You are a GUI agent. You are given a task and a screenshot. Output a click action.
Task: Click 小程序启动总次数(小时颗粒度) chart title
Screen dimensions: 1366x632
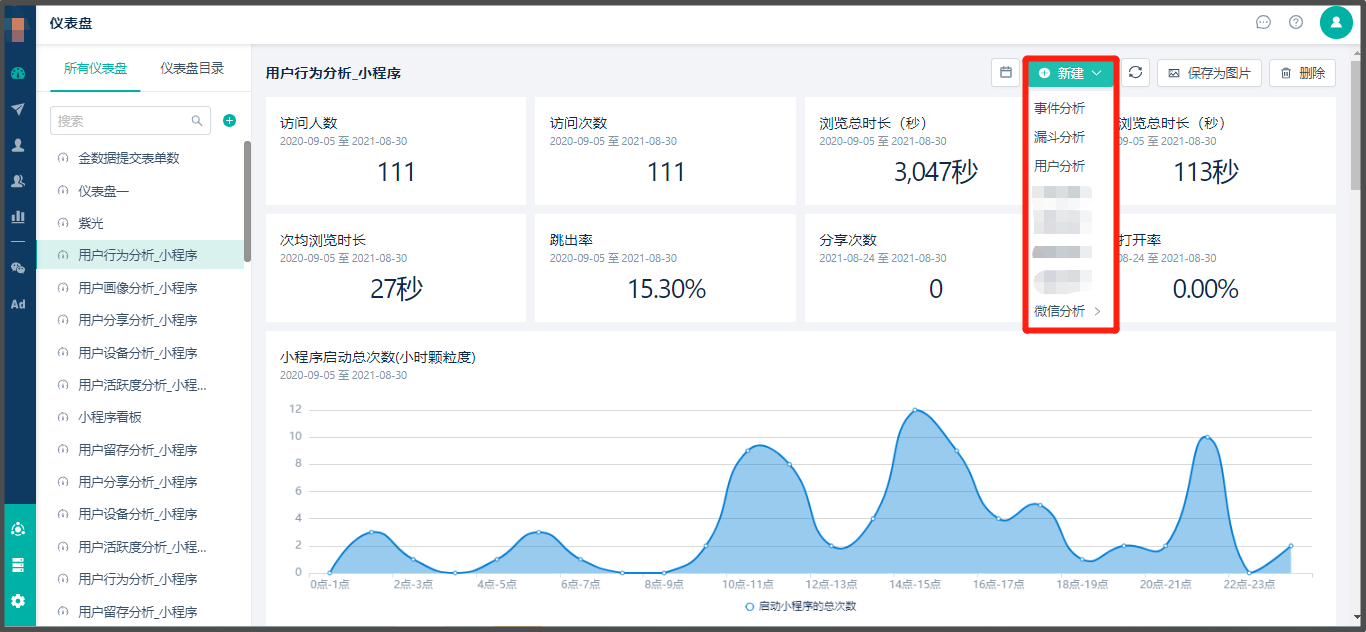[x=378, y=357]
